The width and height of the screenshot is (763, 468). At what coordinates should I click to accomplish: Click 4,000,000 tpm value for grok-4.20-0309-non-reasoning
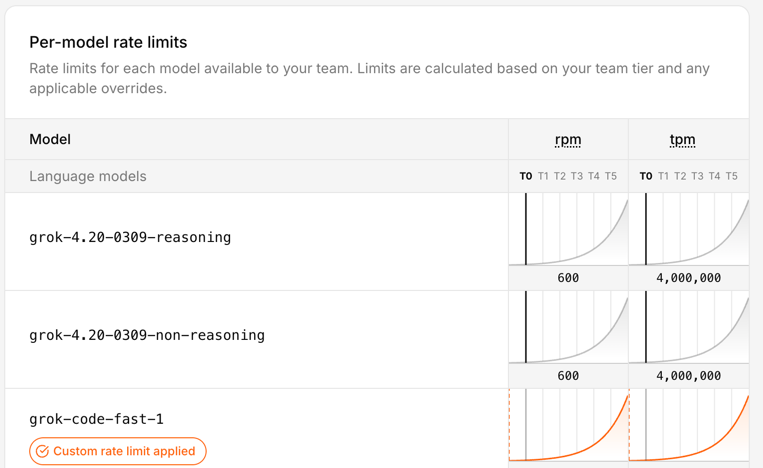(689, 376)
